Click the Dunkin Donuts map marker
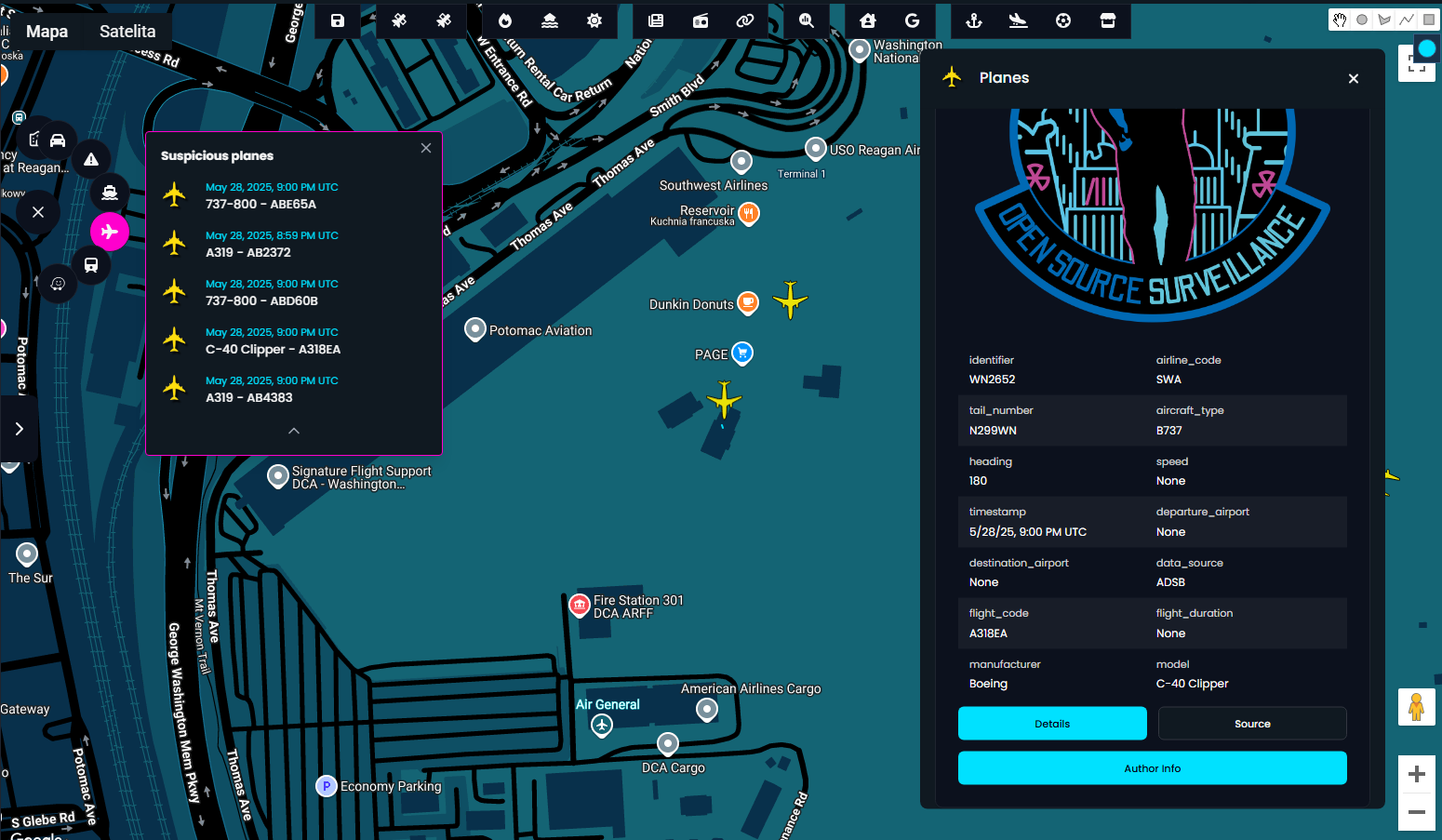 (x=748, y=302)
